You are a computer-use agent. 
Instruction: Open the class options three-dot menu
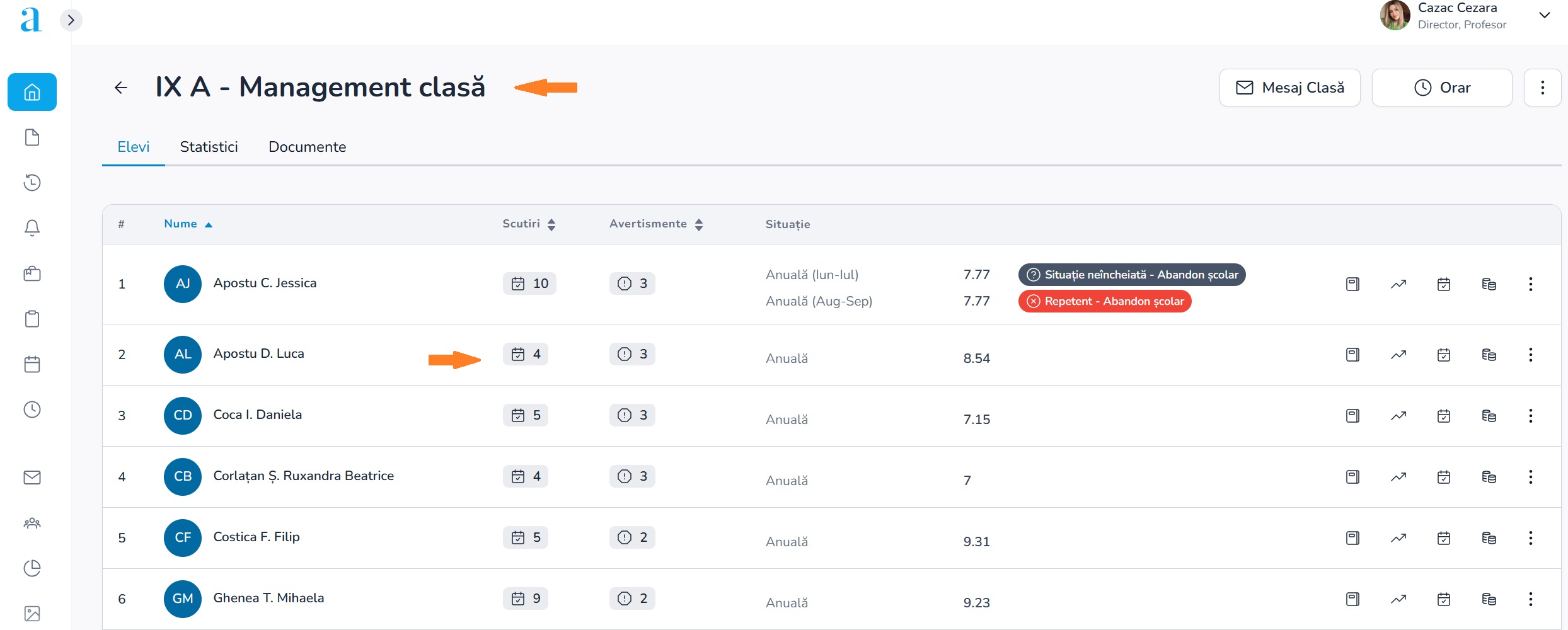pos(1542,88)
